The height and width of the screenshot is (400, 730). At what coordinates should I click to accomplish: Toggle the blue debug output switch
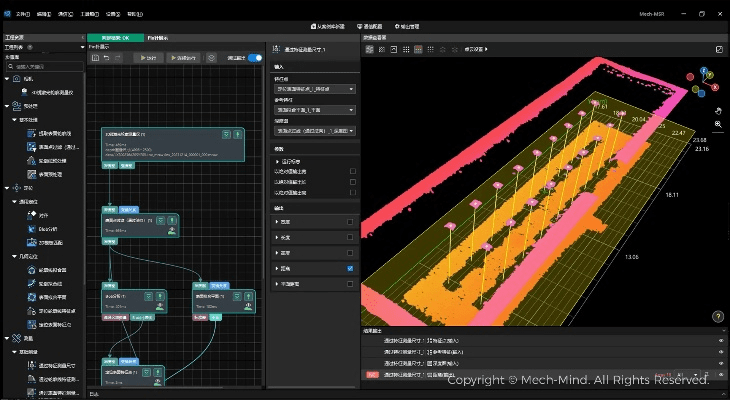tap(255, 58)
